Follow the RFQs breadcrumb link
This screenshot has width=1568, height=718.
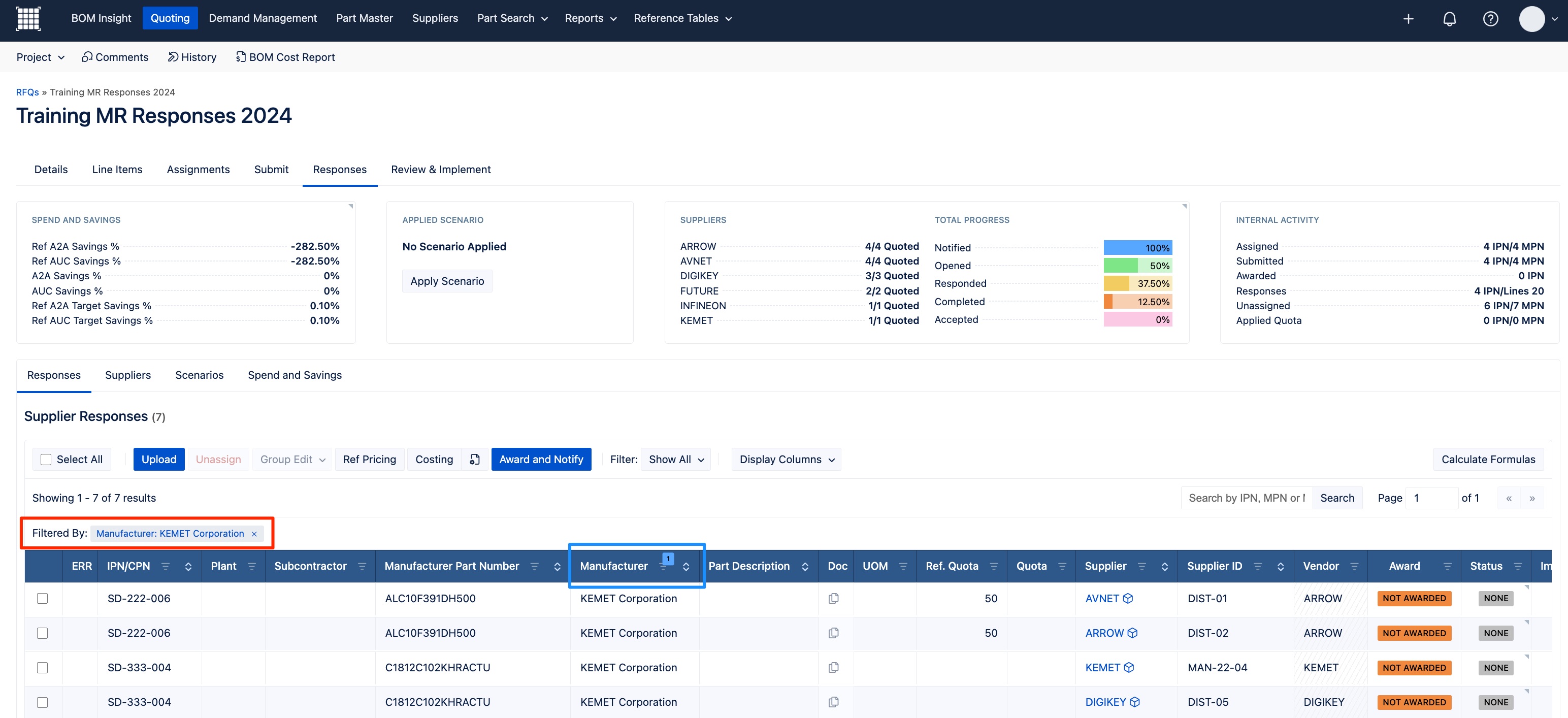tap(27, 92)
